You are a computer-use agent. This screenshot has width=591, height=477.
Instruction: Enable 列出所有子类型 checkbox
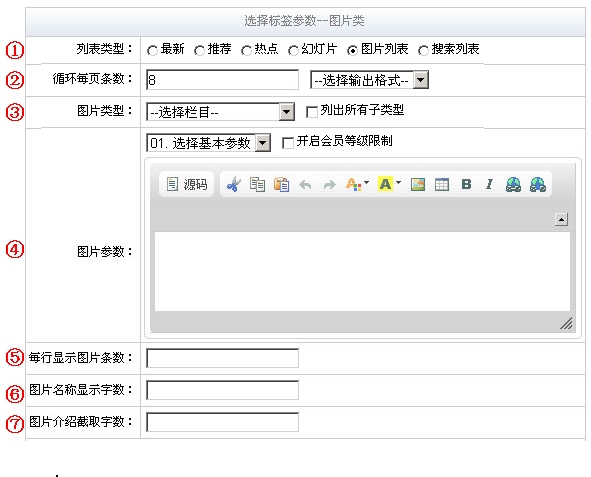coord(312,112)
